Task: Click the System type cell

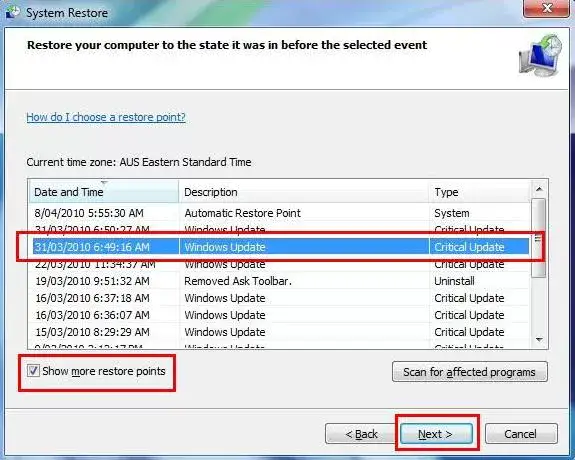Action: click(452, 213)
